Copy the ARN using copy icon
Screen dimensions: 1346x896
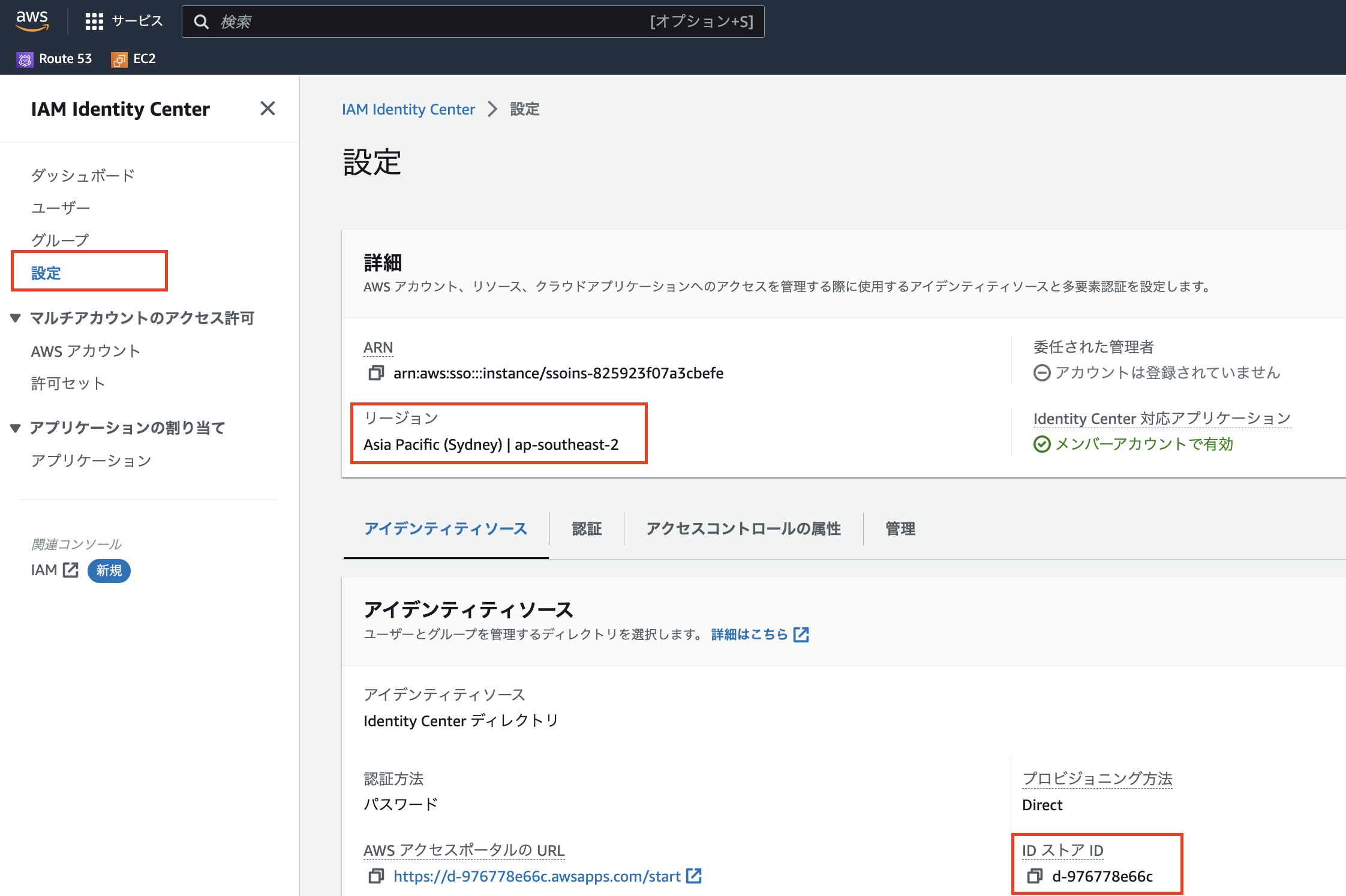[x=375, y=373]
